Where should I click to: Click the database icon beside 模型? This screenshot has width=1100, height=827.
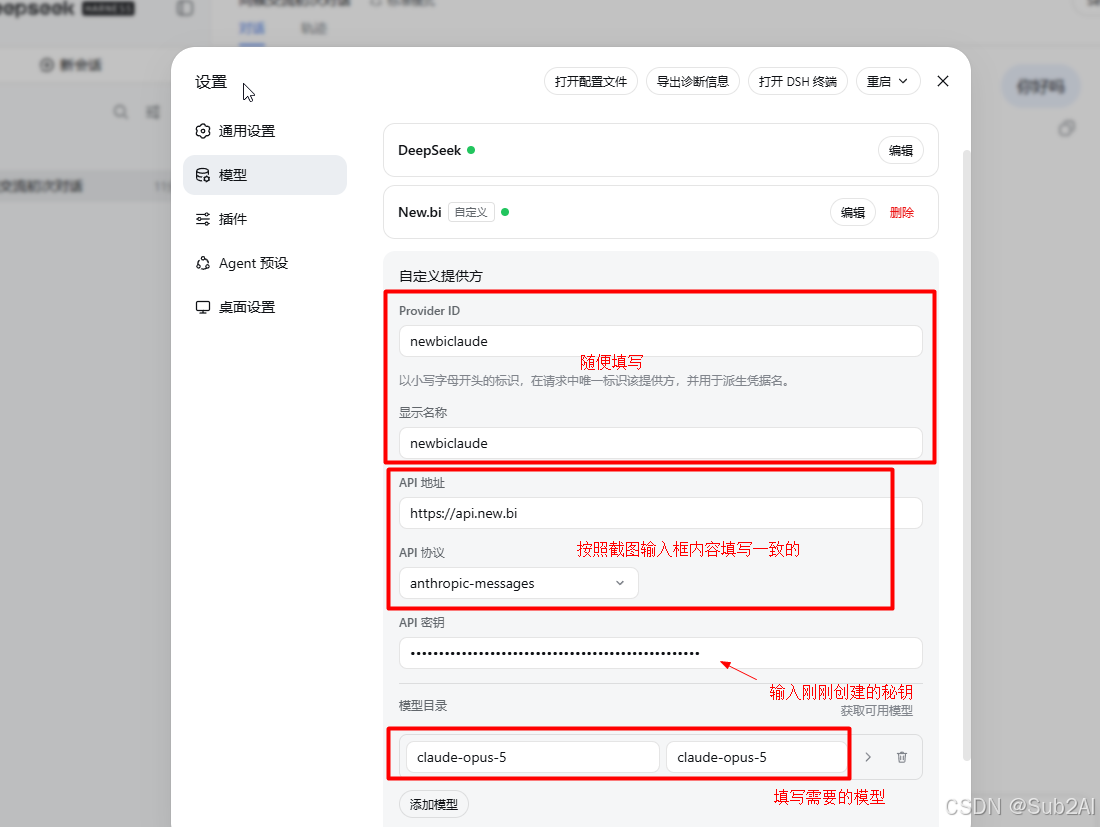coord(203,175)
